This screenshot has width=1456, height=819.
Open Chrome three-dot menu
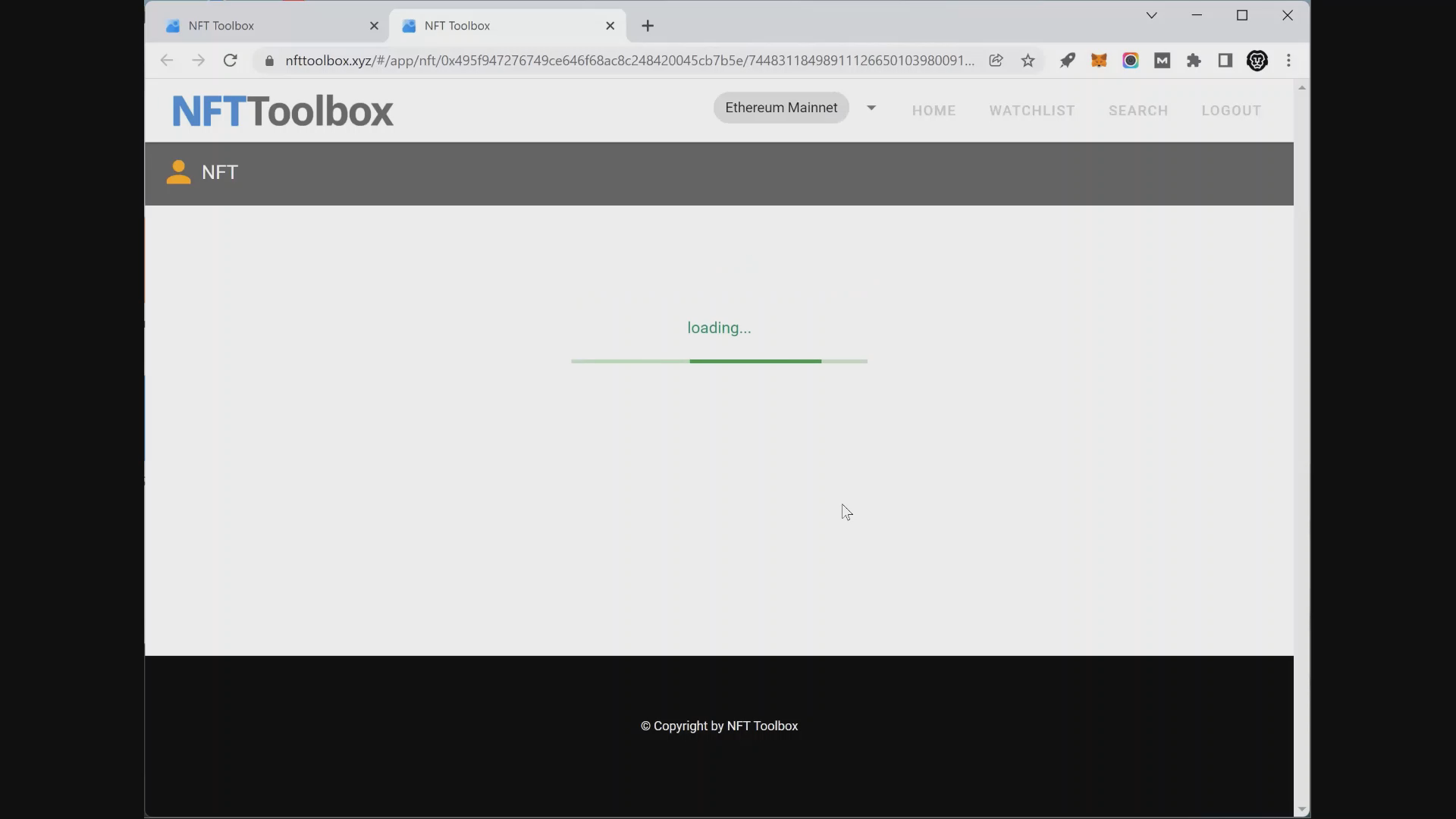1289,61
